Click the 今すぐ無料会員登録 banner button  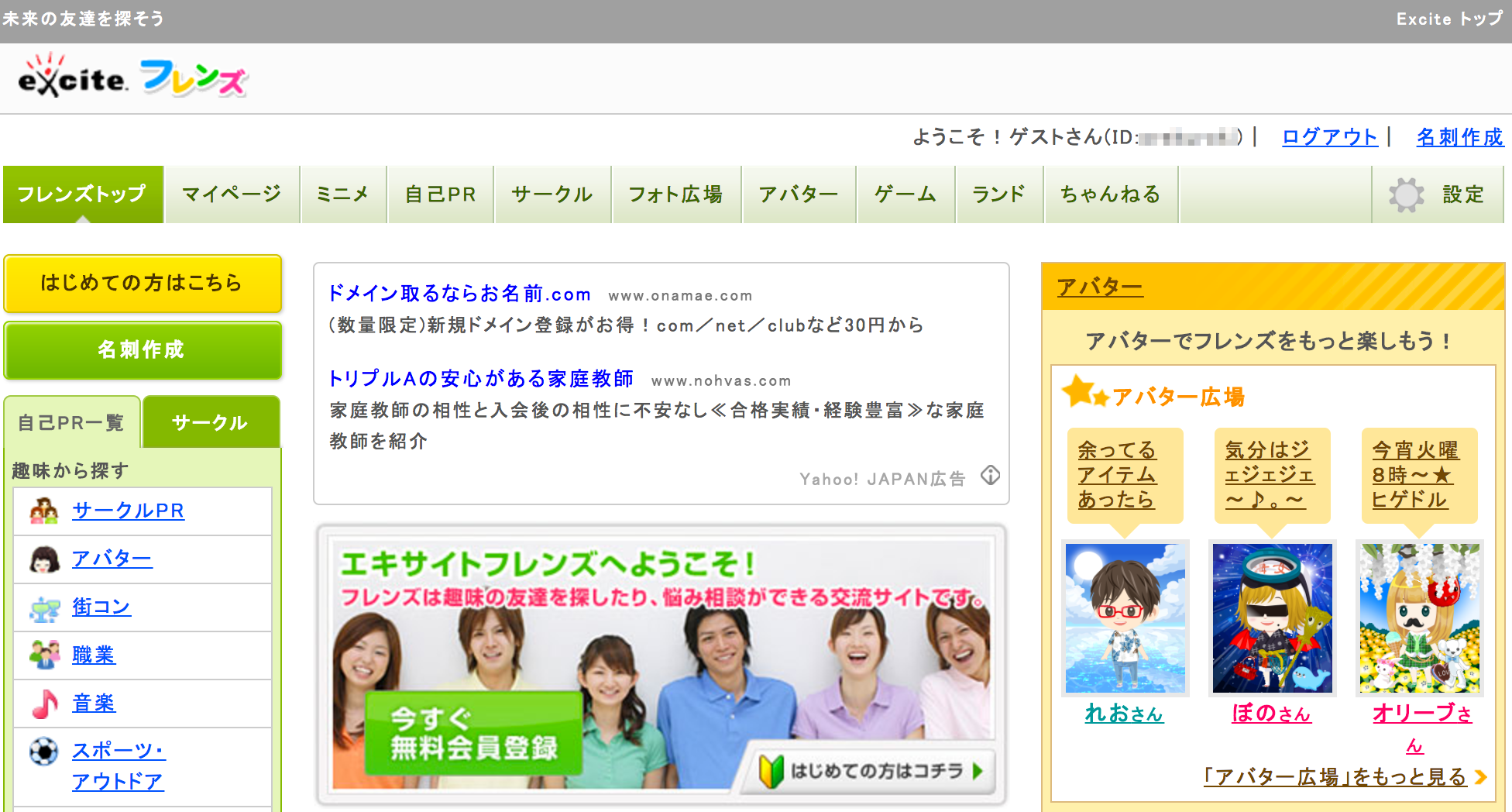point(473,733)
